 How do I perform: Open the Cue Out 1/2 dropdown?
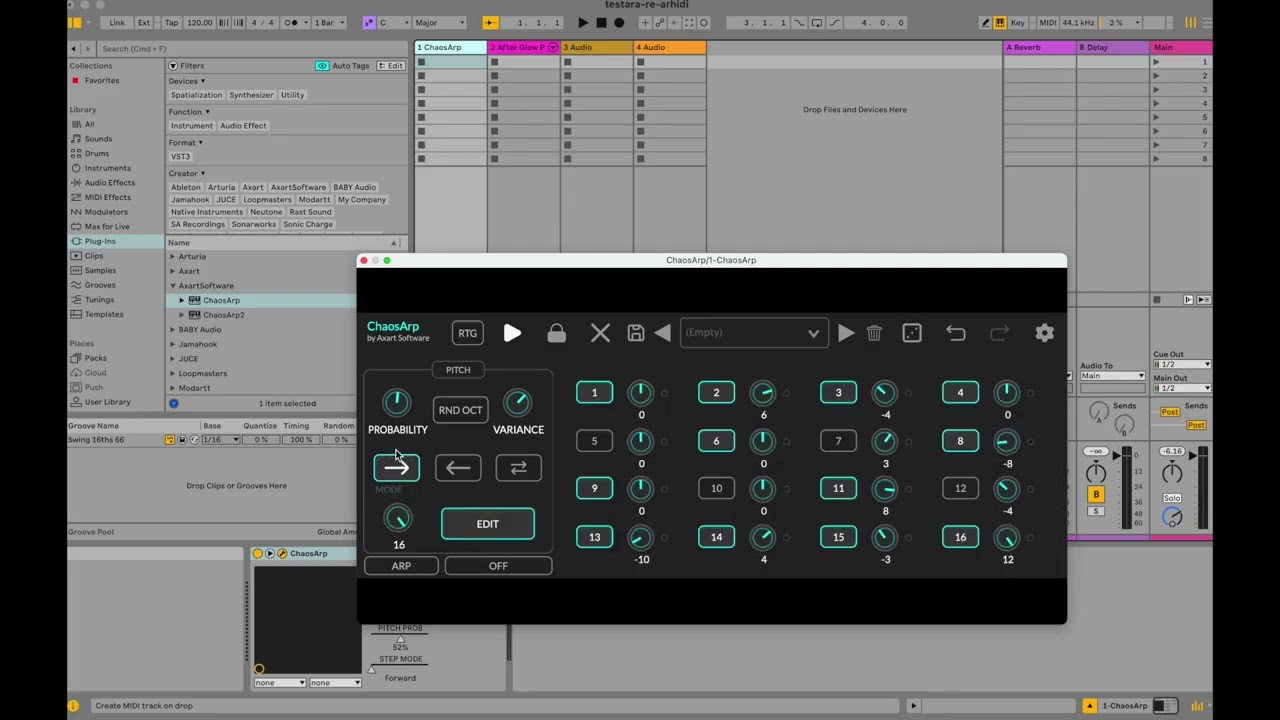[1182, 364]
